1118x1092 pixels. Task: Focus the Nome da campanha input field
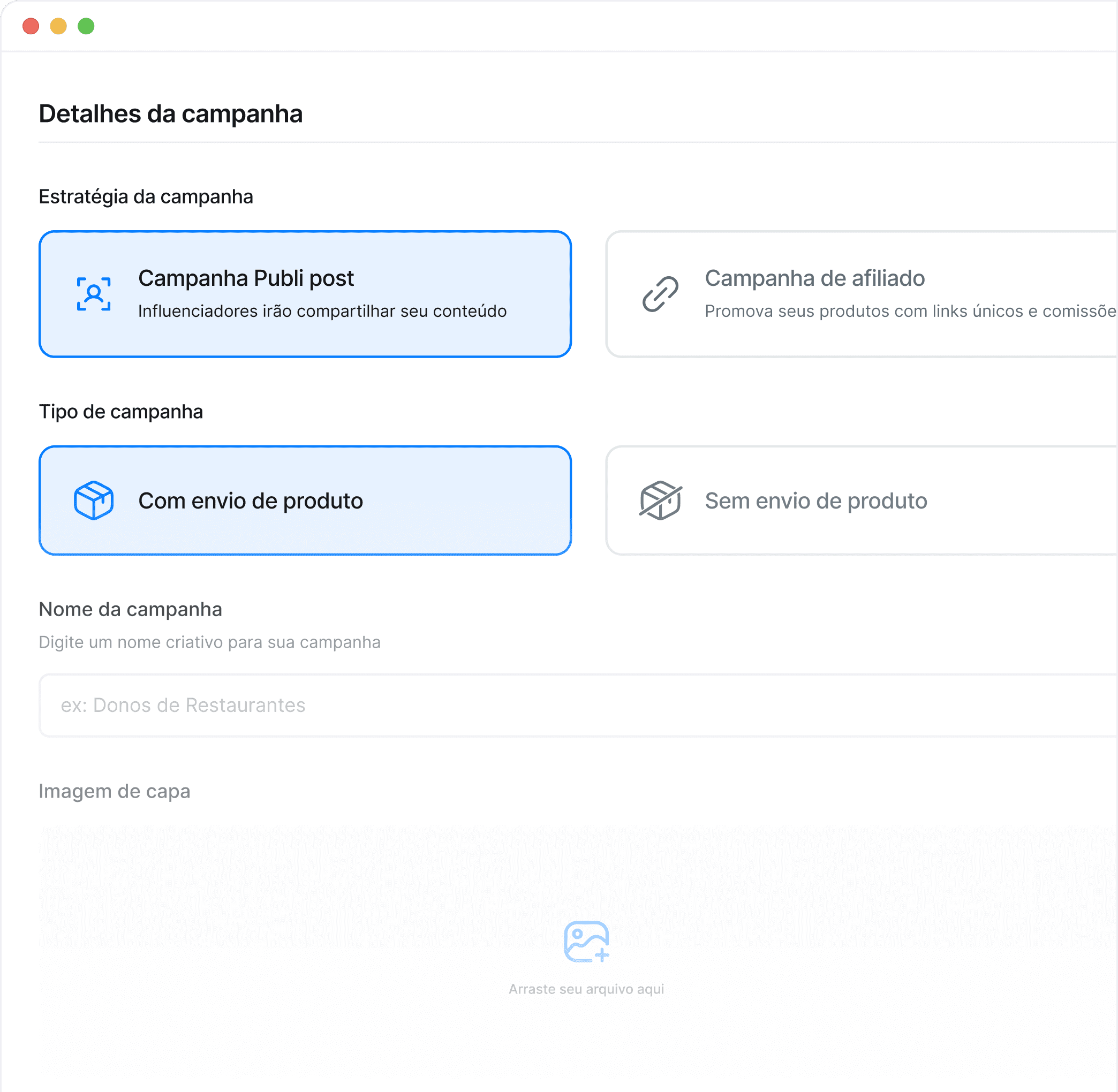click(578, 706)
